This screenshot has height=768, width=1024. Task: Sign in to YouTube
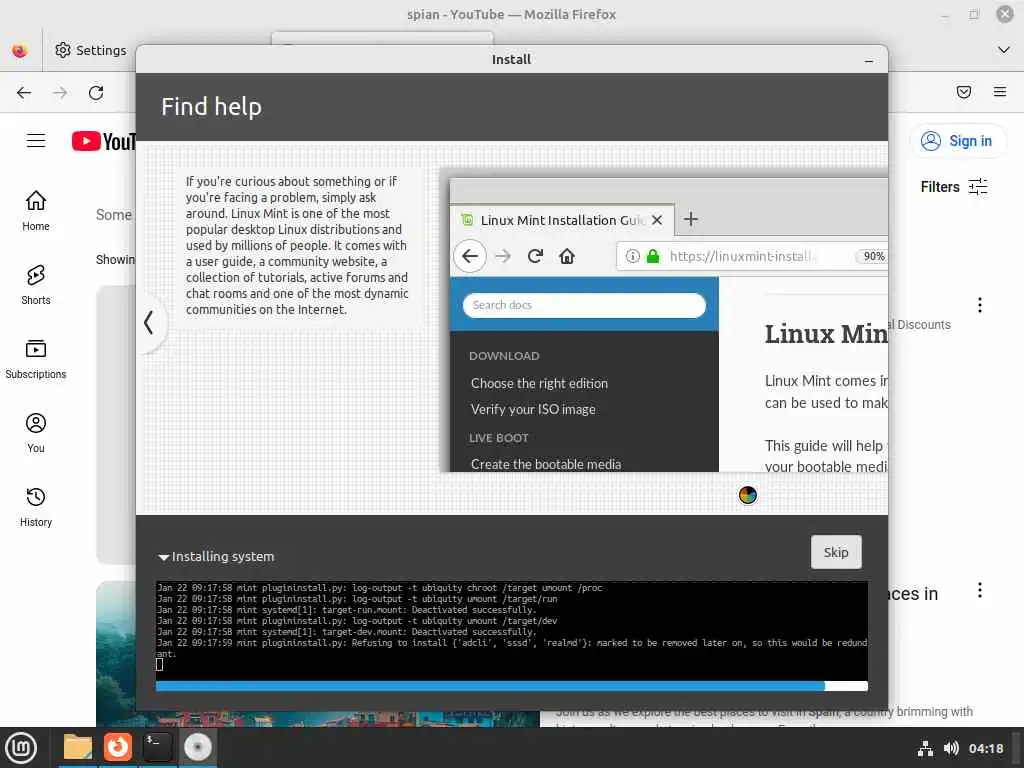[957, 140]
